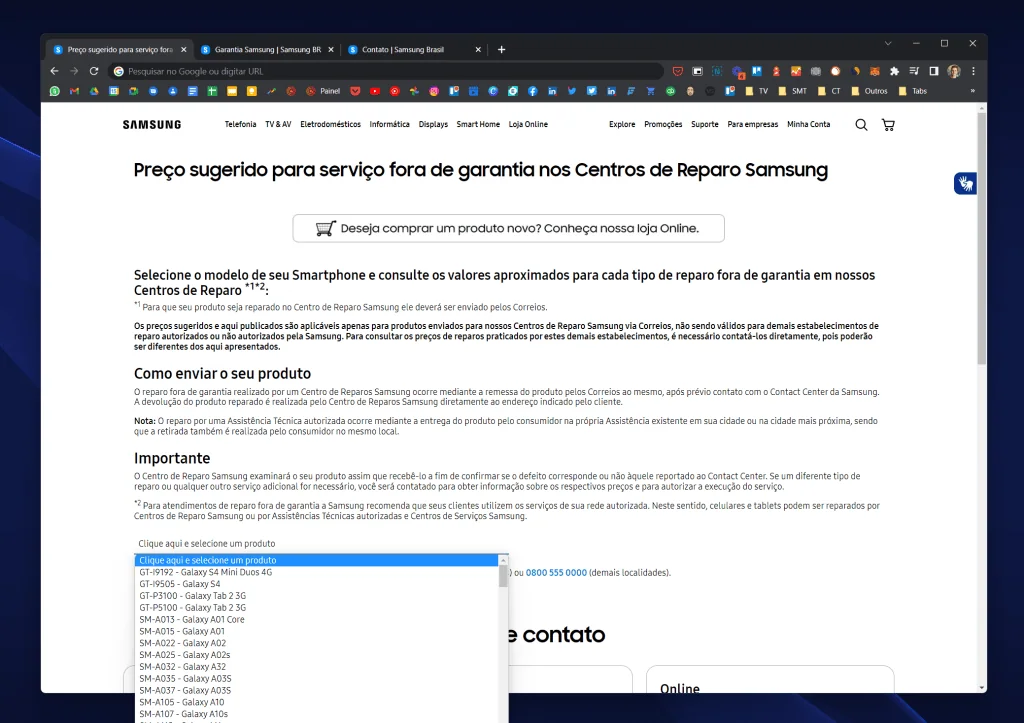Screen dimensions: 1024x723
Task: Open the Pocket extension icon
Action: [x=678, y=72]
